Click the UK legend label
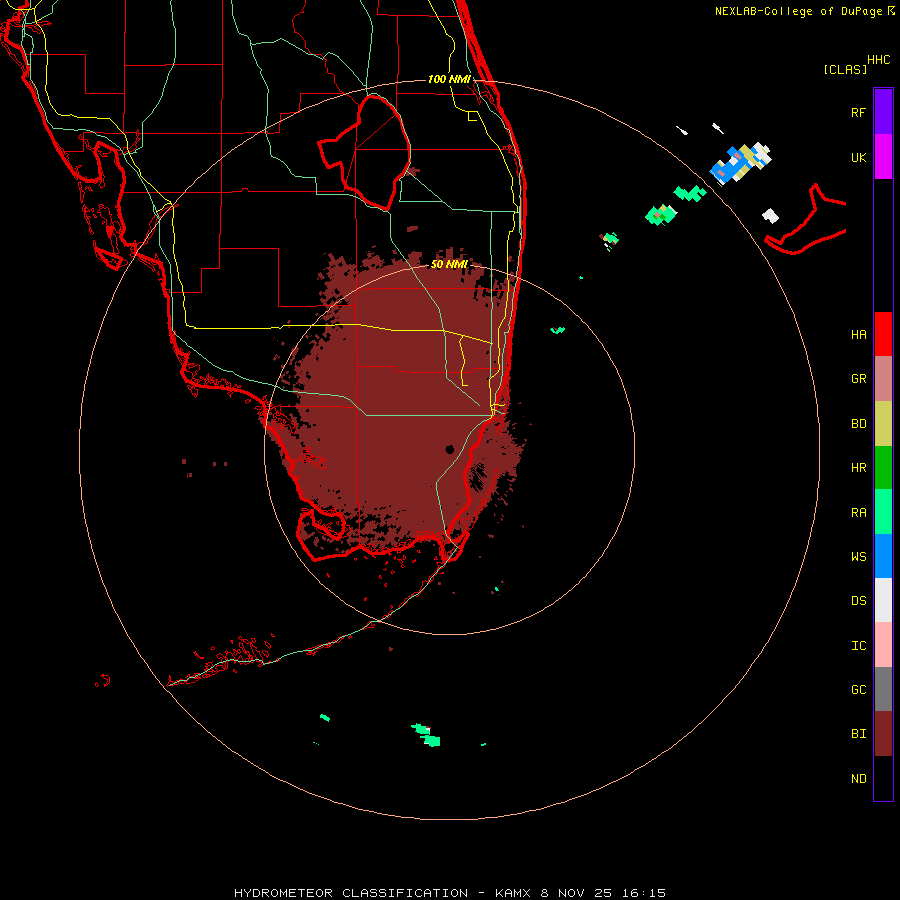This screenshot has height=900, width=900. click(x=858, y=157)
